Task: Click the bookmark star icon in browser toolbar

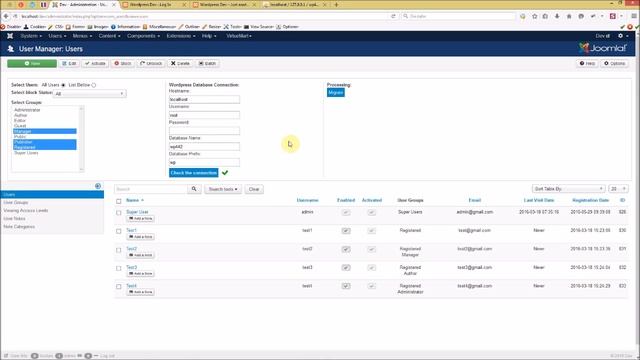Action: [534, 16]
